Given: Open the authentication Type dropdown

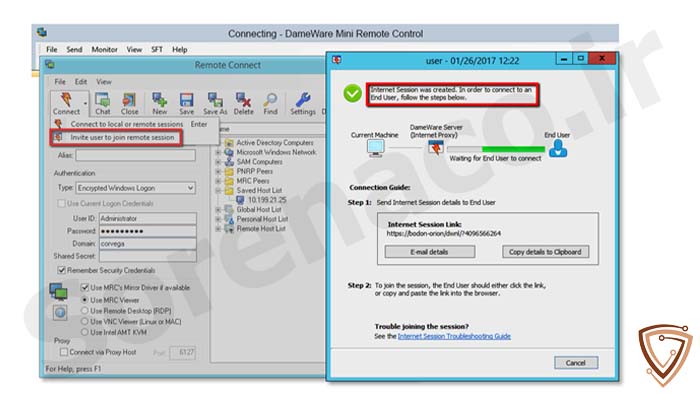Looking at the screenshot, I should click(190, 188).
